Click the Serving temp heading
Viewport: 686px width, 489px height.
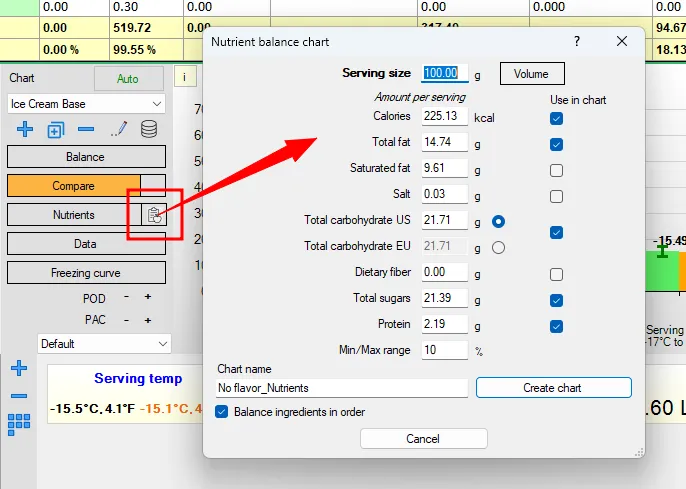pyautogui.click(x=138, y=378)
